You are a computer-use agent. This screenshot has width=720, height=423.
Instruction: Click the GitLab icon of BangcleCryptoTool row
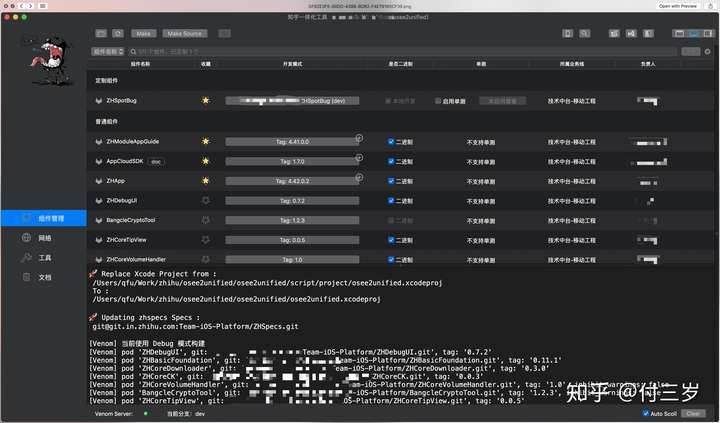click(x=98, y=220)
